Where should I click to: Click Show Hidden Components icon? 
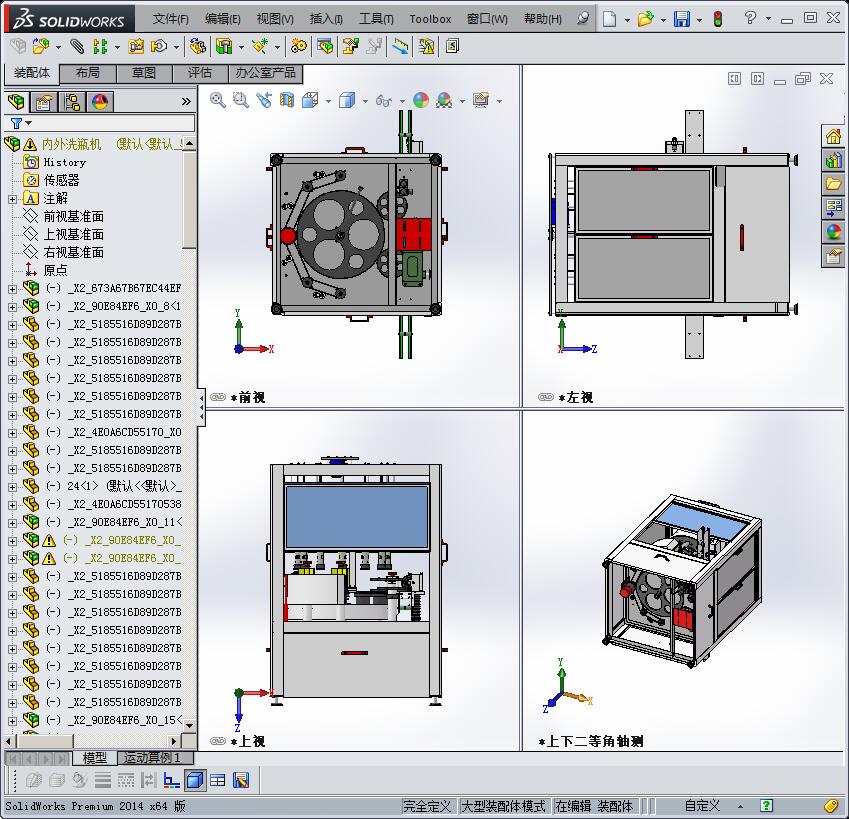198,47
